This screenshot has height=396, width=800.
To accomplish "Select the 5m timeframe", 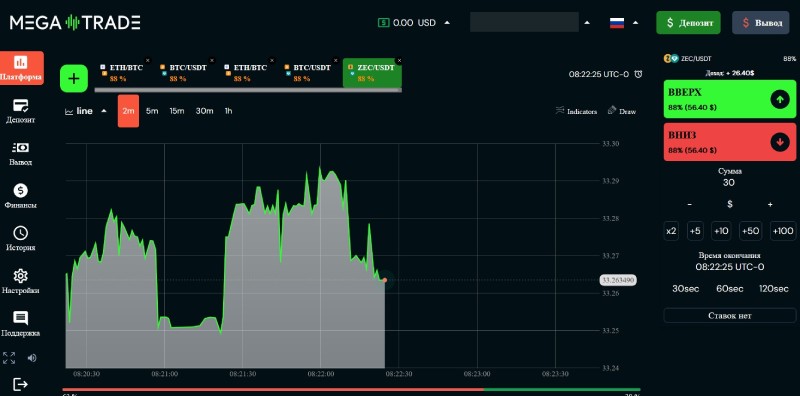I will pos(152,111).
